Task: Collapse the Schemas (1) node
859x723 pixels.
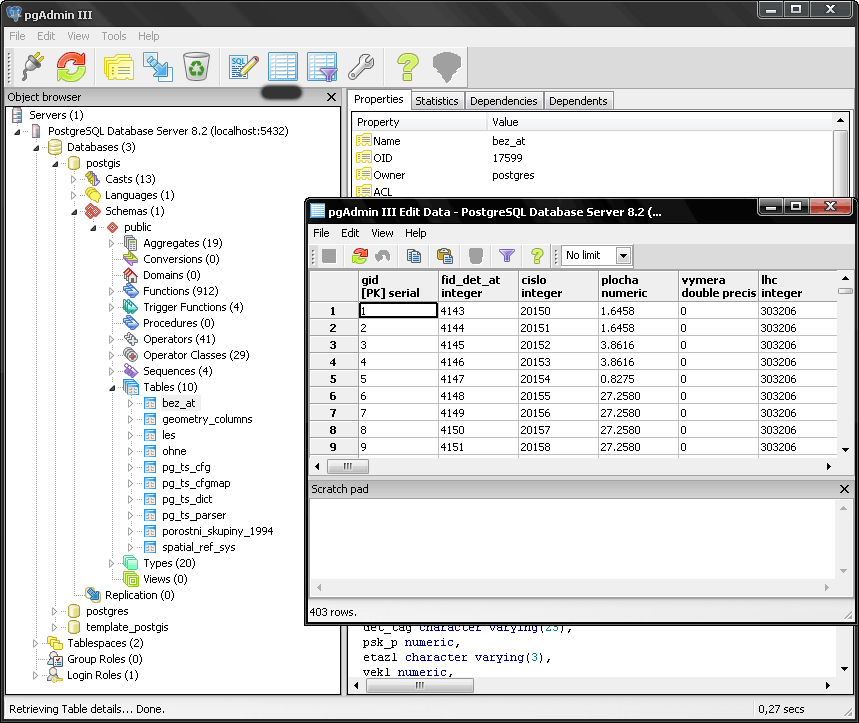Action: (74, 211)
